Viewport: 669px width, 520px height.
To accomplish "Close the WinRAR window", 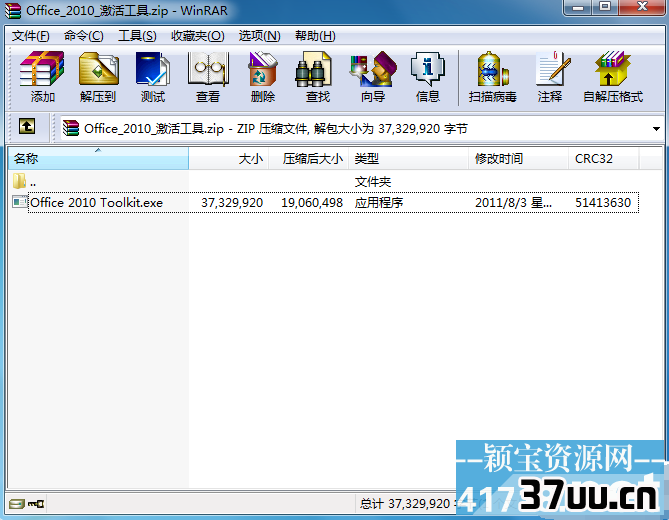I will (x=642, y=7).
